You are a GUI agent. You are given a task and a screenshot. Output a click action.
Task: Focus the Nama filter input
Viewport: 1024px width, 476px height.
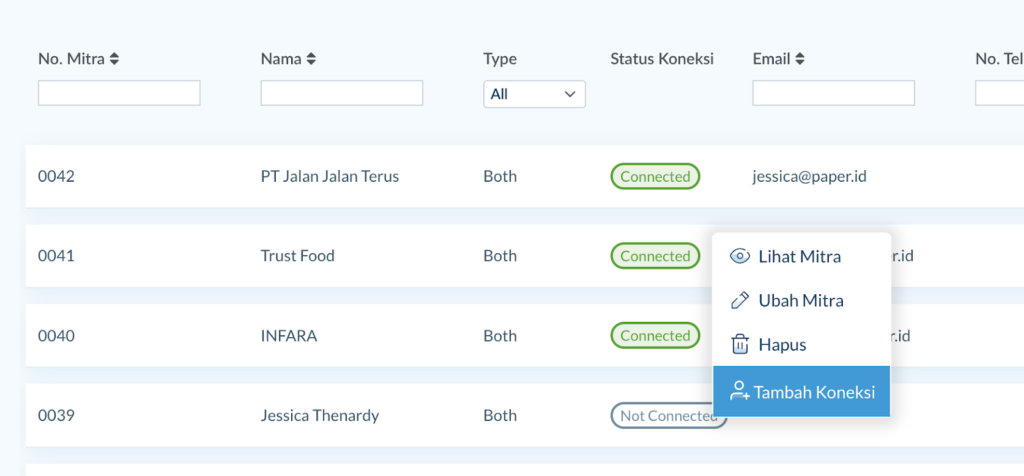pyautogui.click(x=341, y=93)
